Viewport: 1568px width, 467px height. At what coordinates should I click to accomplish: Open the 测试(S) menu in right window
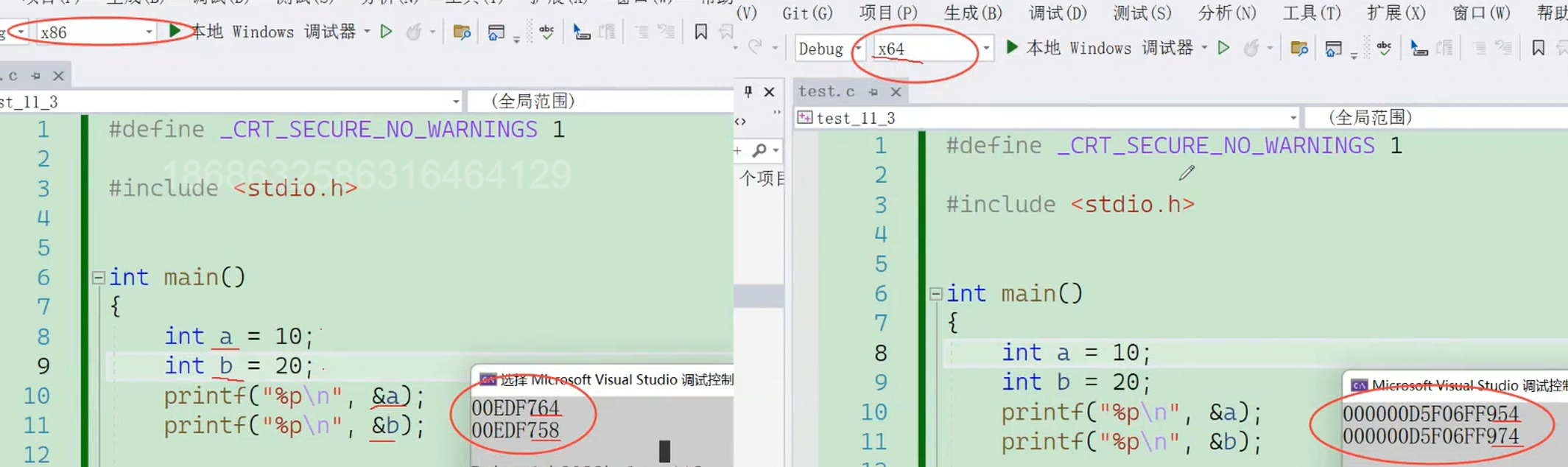point(1142,13)
